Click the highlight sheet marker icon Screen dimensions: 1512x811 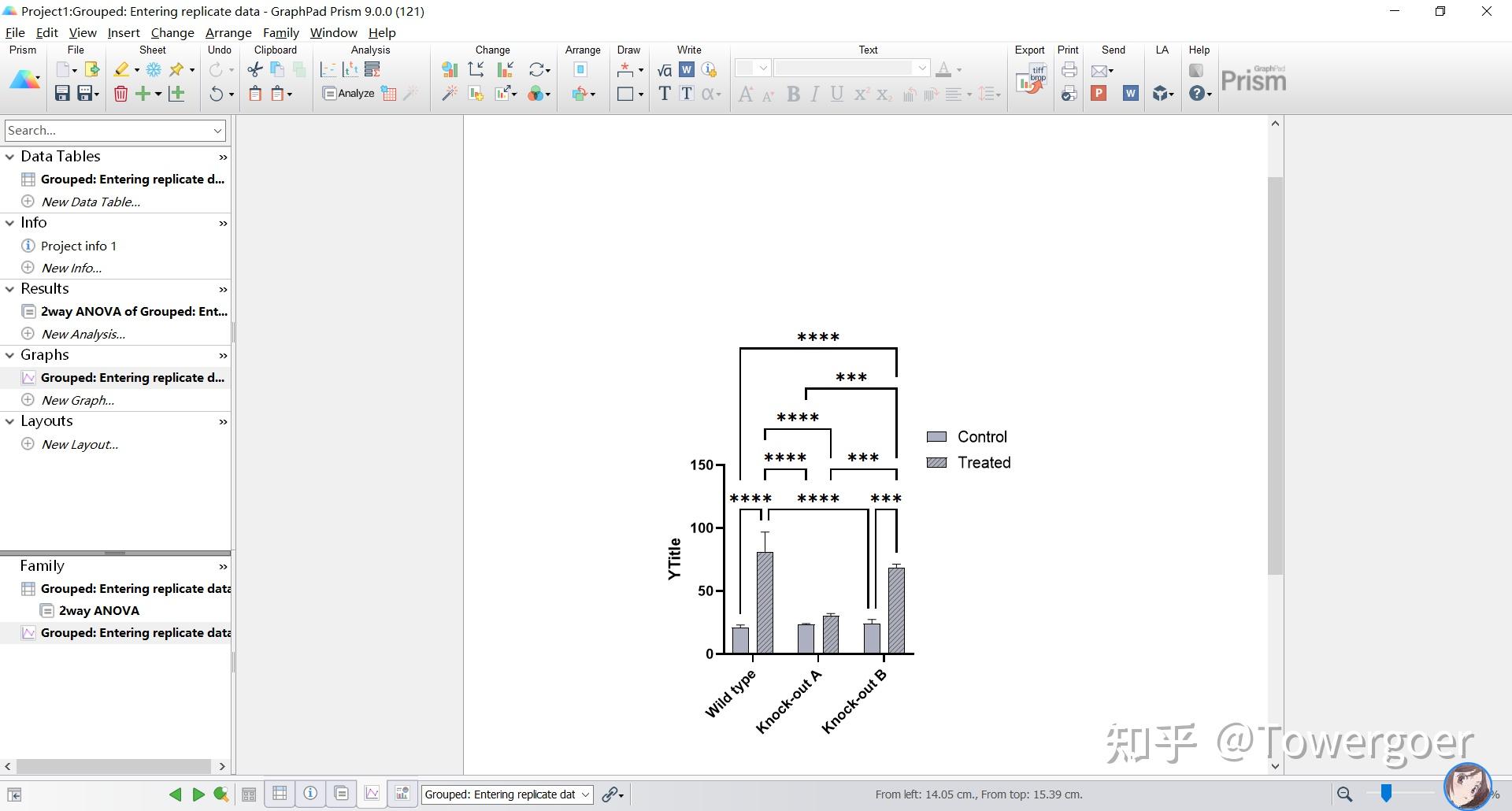point(121,70)
